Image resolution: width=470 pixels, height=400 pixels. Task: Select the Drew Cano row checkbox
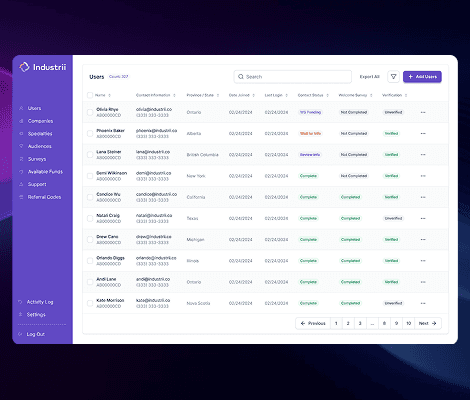90,240
